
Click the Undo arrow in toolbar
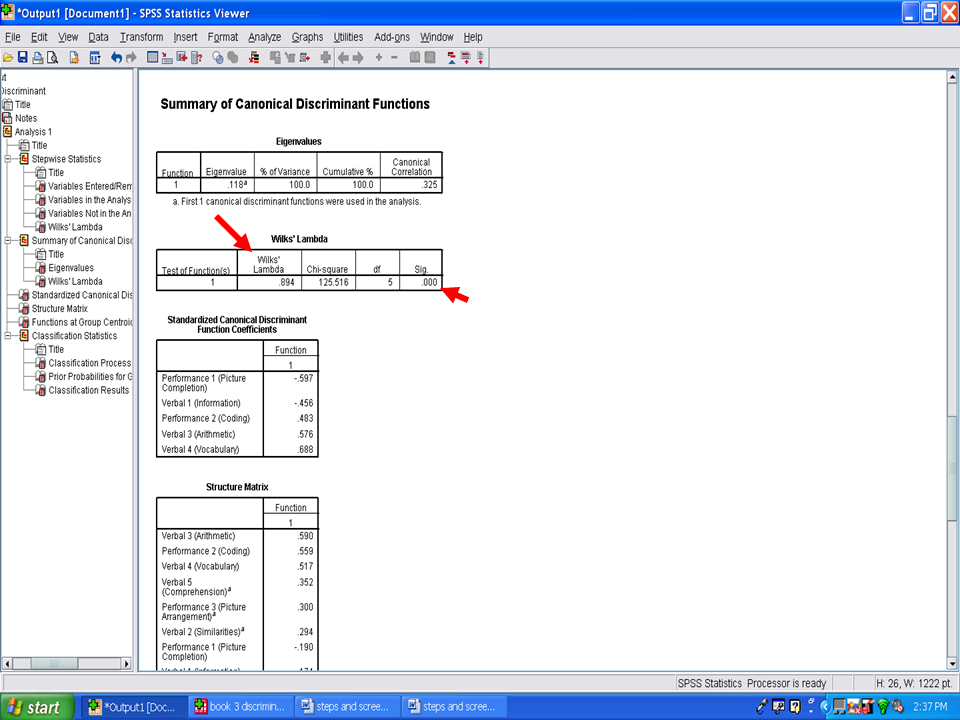(x=117, y=58)
